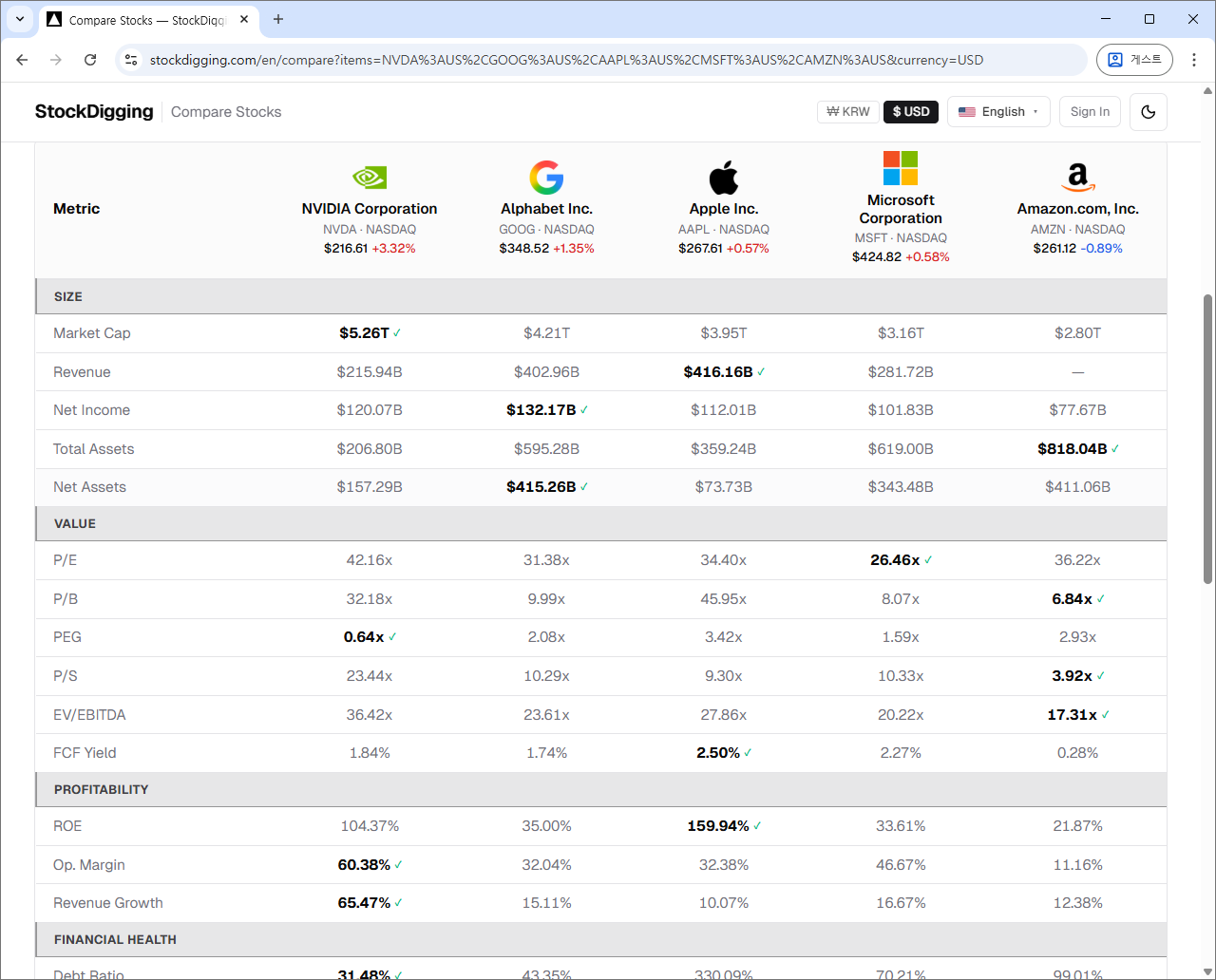
Task: Click the PROFITABILITY section header
Action: pos(600,789)
